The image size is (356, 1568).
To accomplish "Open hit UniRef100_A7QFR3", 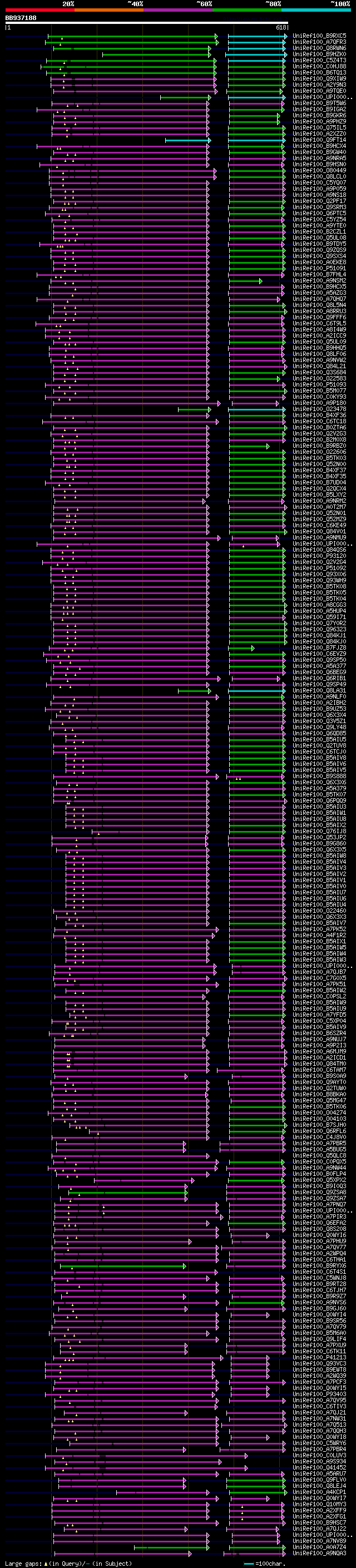I will 319,42.
